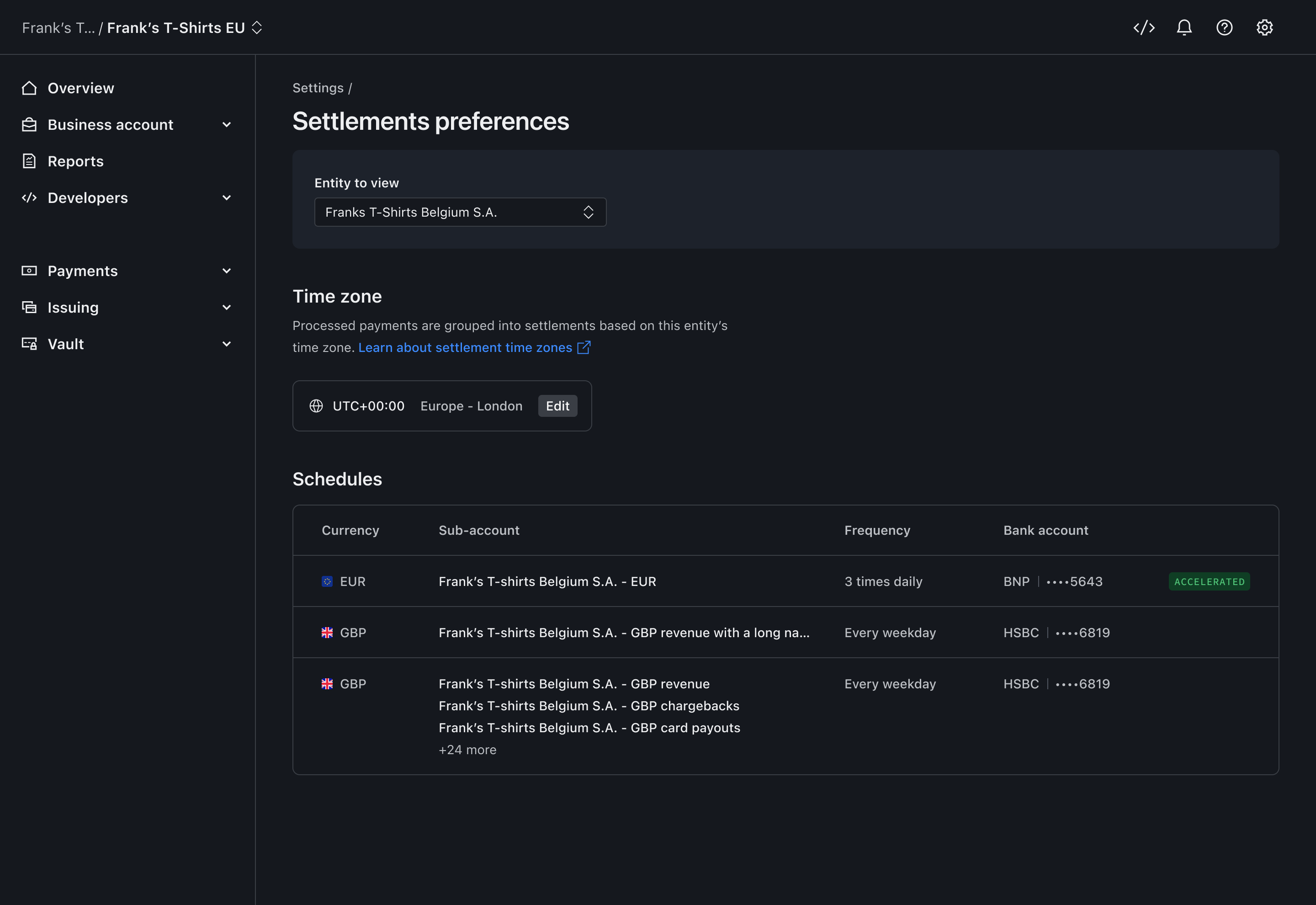Click the truncated GBP revenue long name sub-account

(624, 632)
